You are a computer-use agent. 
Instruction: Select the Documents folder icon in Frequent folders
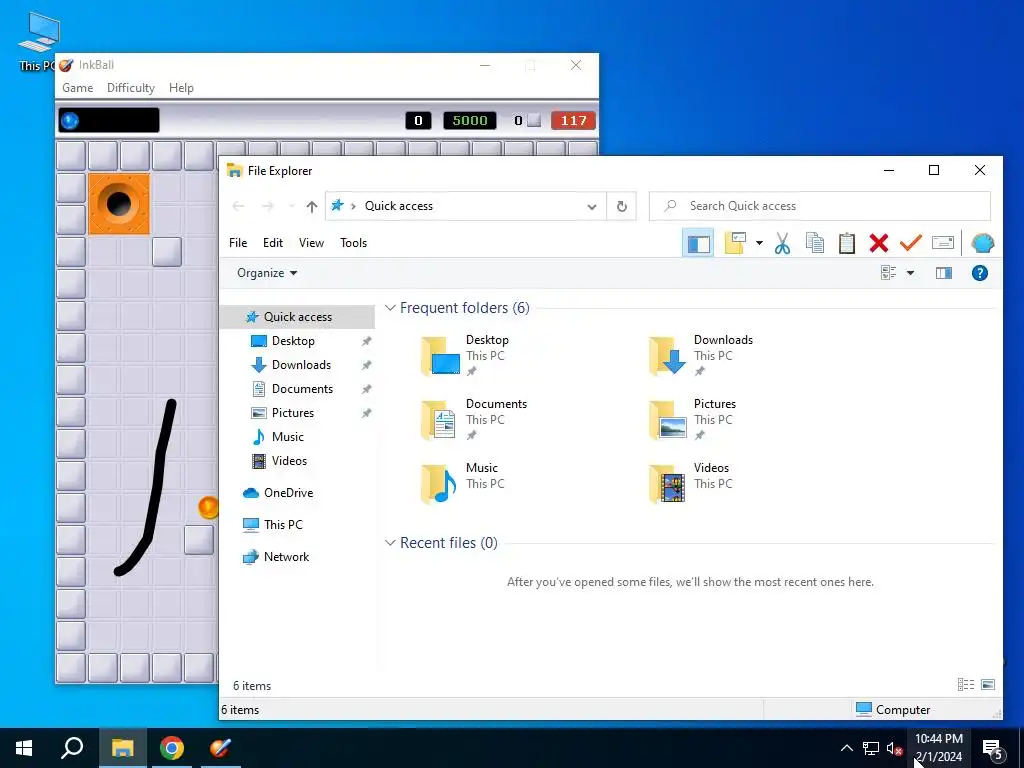point(438,420)
